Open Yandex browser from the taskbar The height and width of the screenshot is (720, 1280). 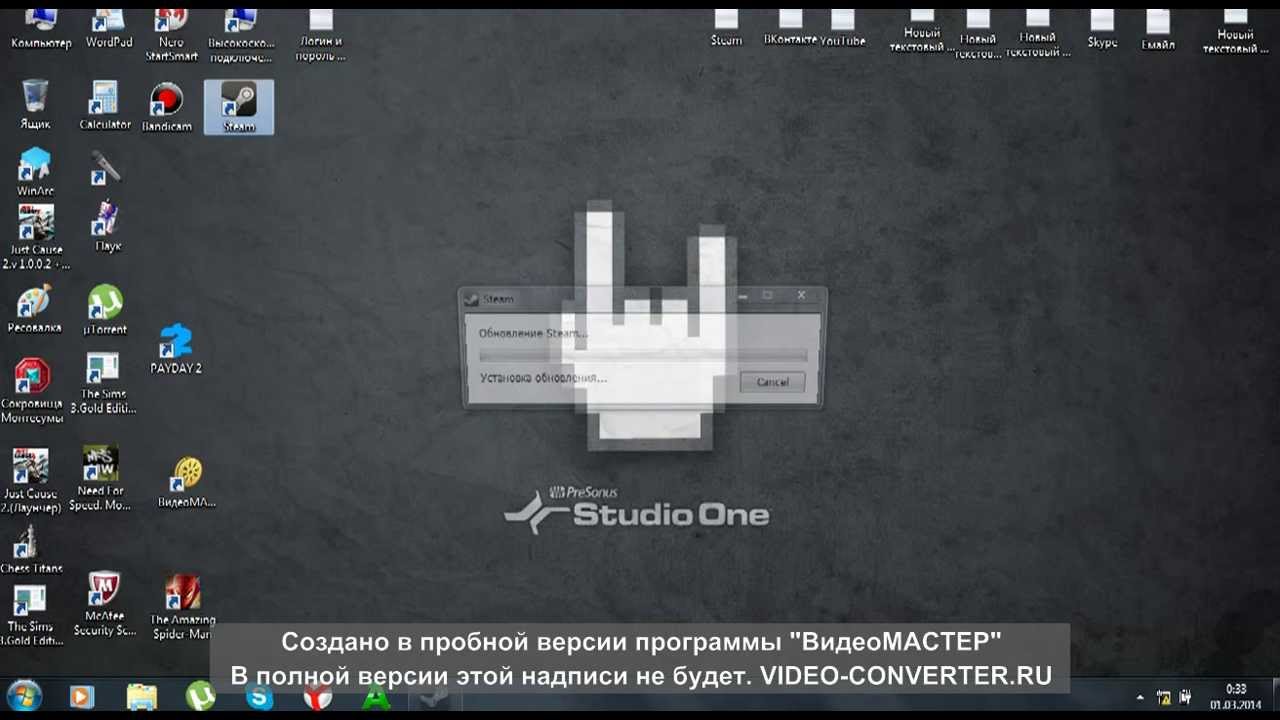pos(318,697)
